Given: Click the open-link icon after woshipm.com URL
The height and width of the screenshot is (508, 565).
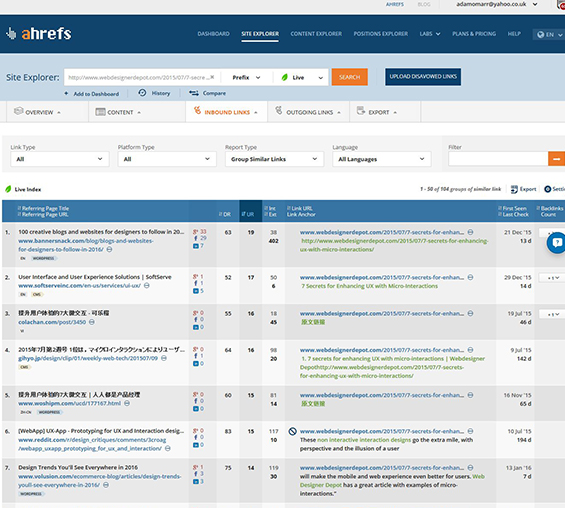Looking at the screenshot, I should (x=127, y=403).
